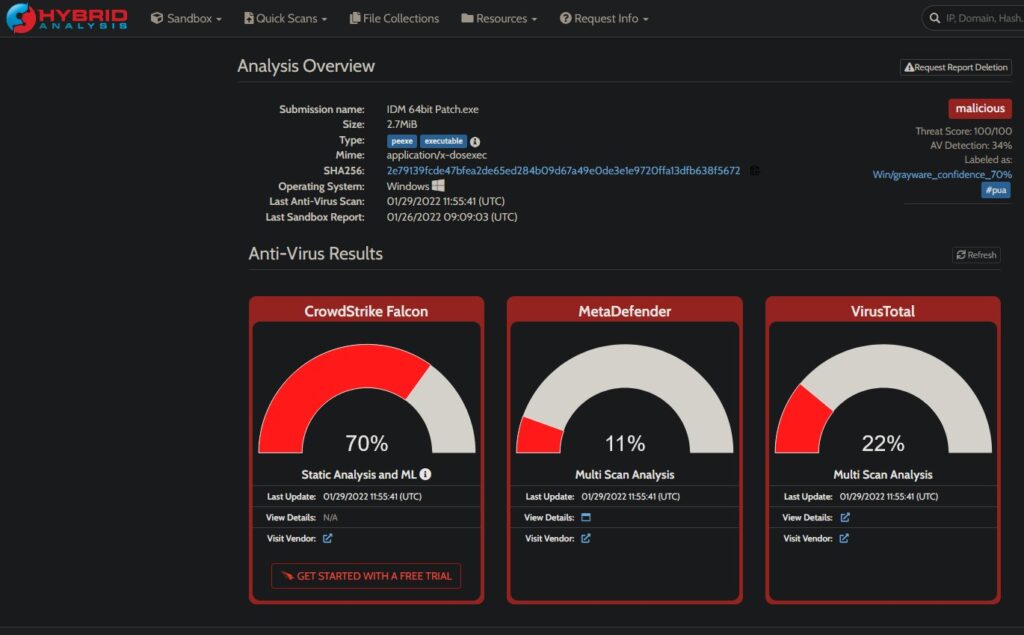Viewport: 1024px width, 635px height.
Task: Click the MetaDefender 11% gauge
Action: point(624,399)
